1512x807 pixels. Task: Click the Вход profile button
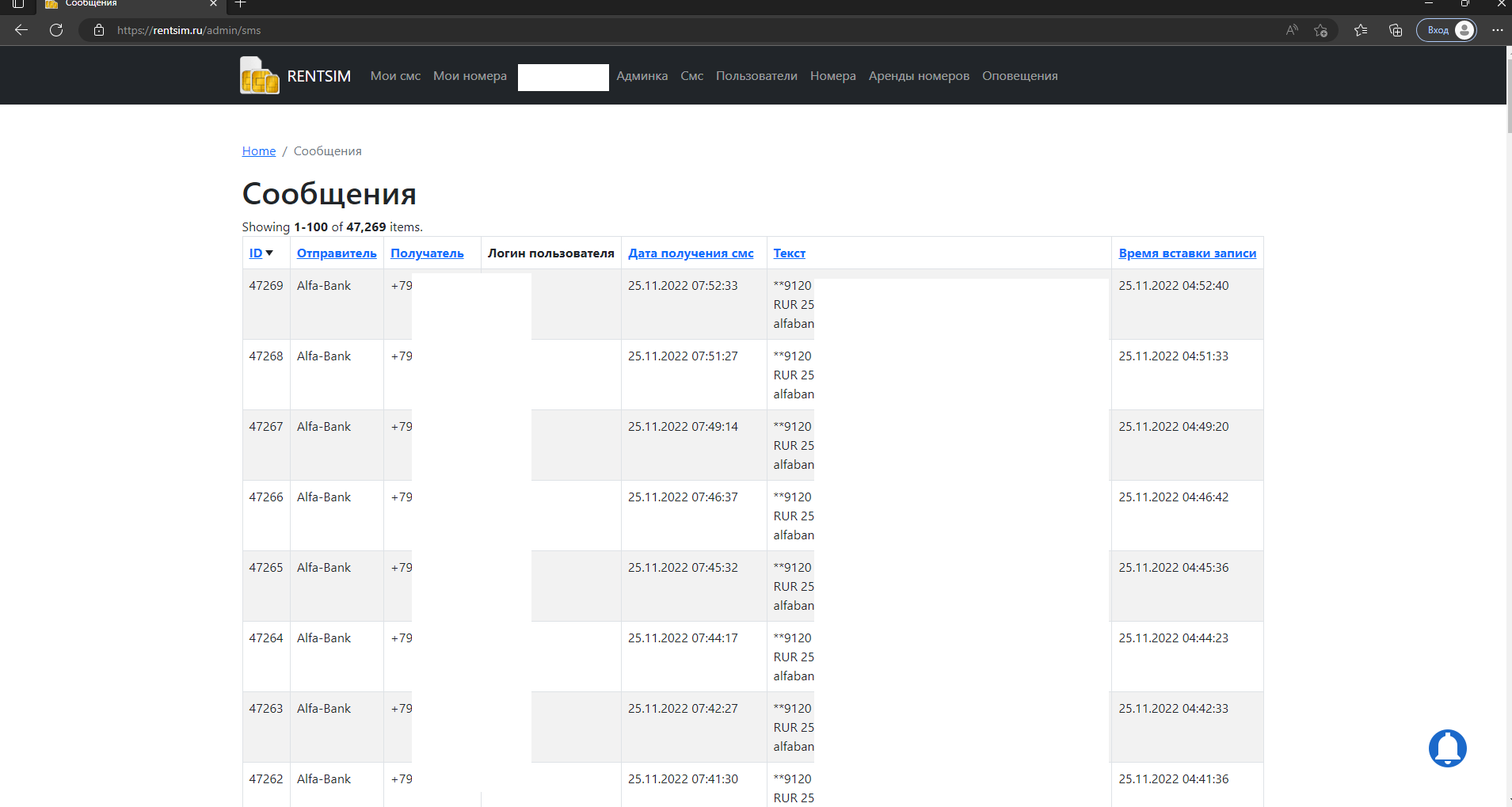1446,30
